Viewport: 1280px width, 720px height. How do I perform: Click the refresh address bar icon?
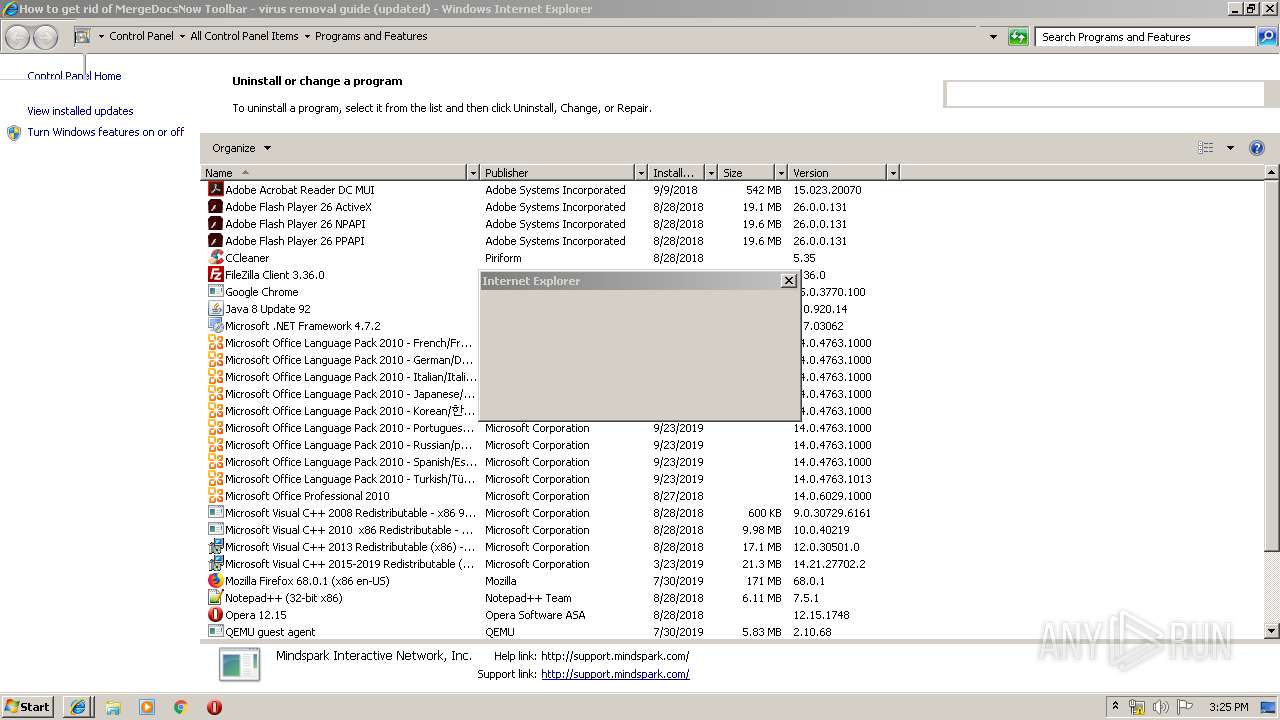point(1018,37)
